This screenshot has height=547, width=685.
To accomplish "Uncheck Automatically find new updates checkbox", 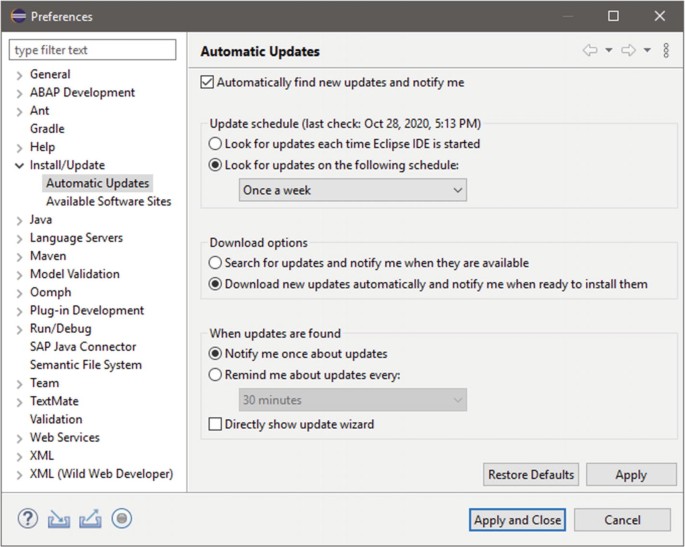I will click(x=207, y=82).
